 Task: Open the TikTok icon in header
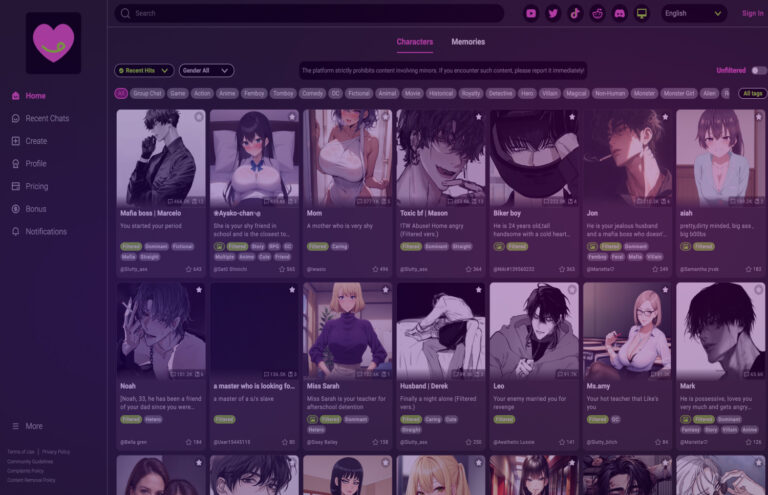pyautogui.click(x=575, y=14)
